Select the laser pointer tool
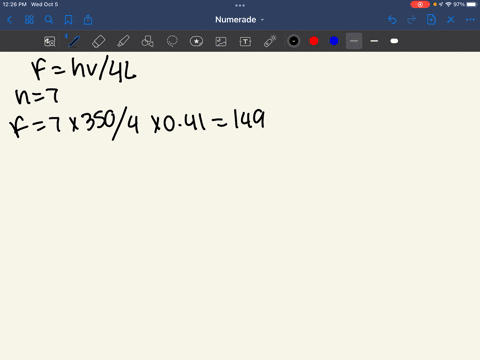 pyautogui.click(x=270, y=41)
